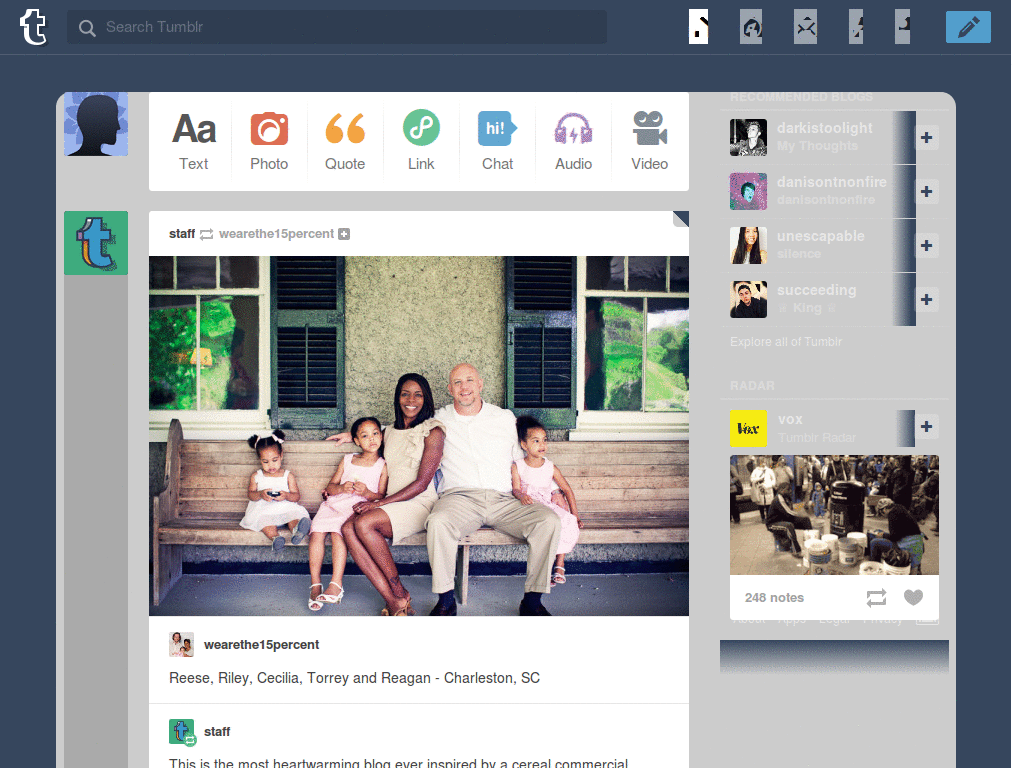This screenshot has width=1024, height=768.
Task: Like the Radar post with heart icon
Action: click(x=913, y=598)
